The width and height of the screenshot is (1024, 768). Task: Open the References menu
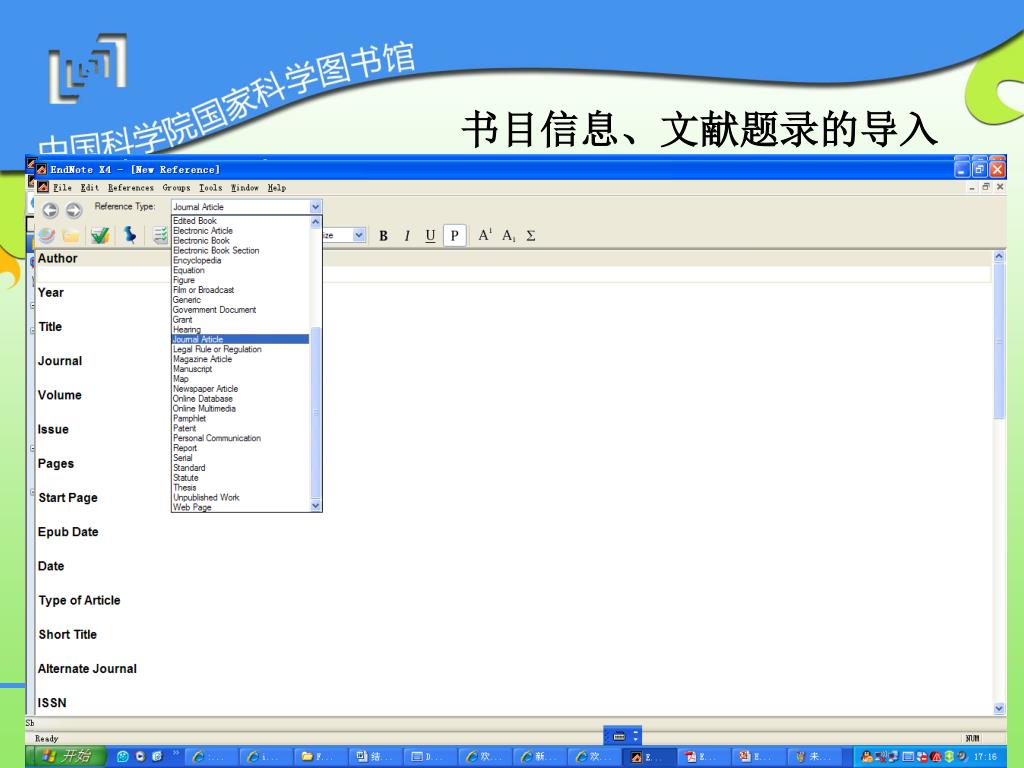[131, 188]
